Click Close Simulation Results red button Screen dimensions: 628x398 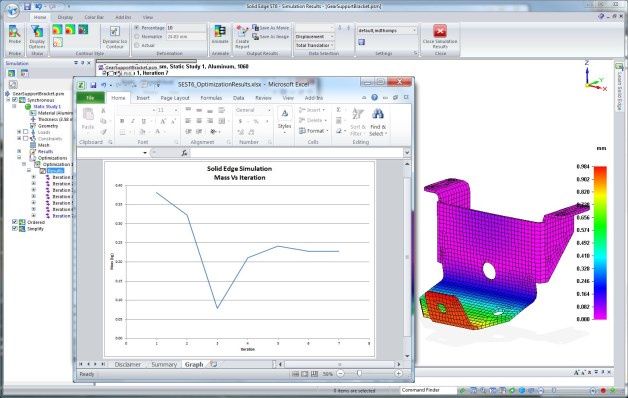pyautogui.click(x=440, y=36)
